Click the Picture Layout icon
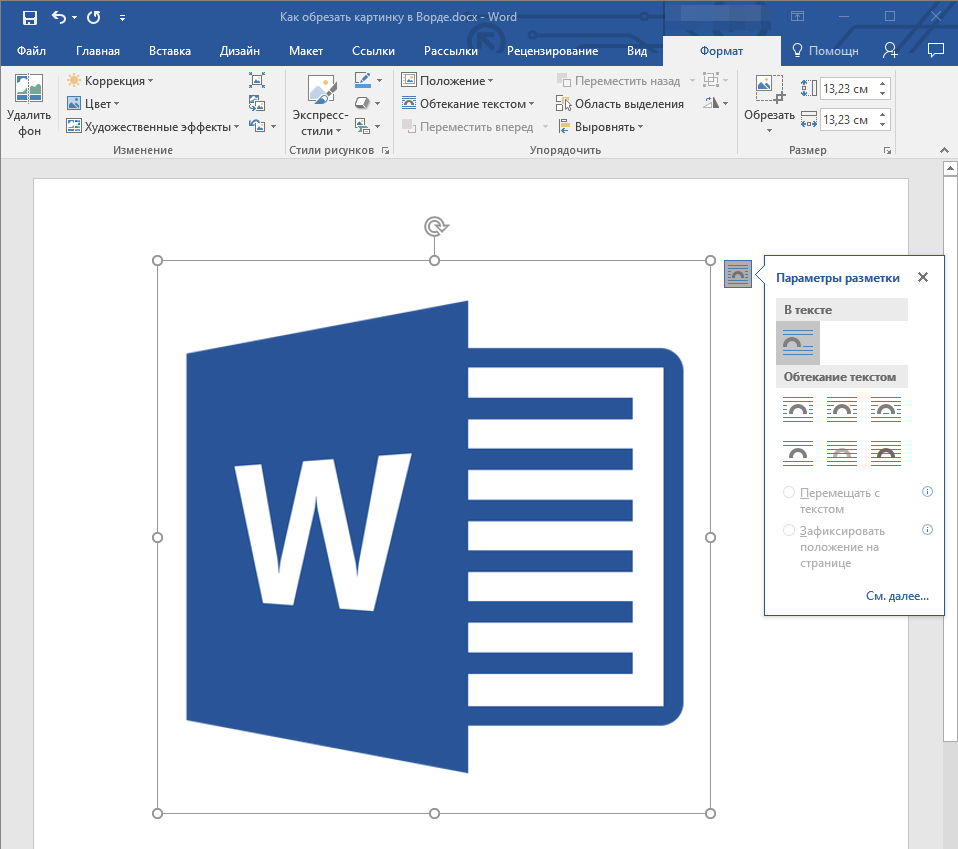Image resolution: width=958 pixels, height=849 pixels. pyautogui.click(x=363, y=126)
